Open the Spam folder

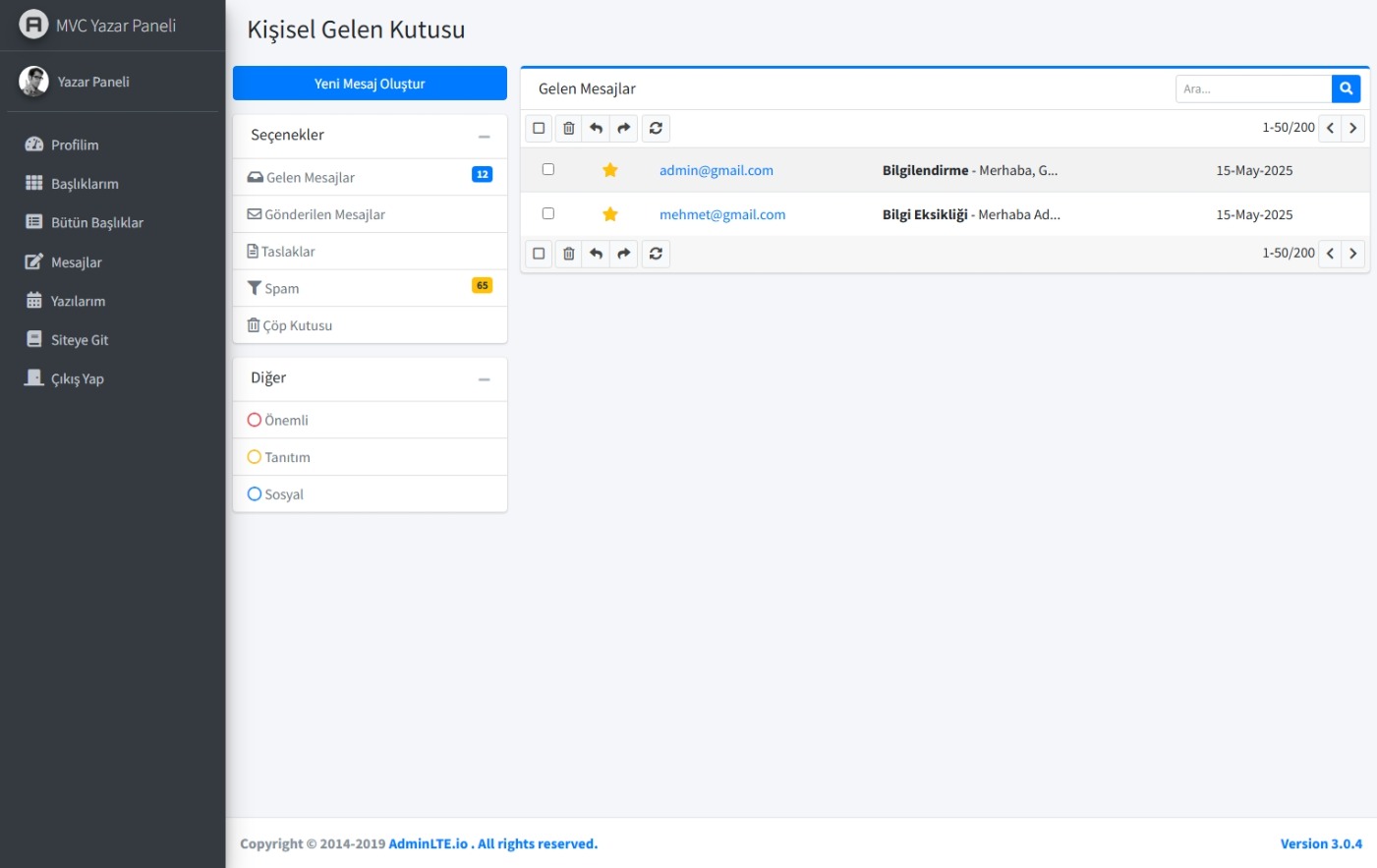(281, 289)
